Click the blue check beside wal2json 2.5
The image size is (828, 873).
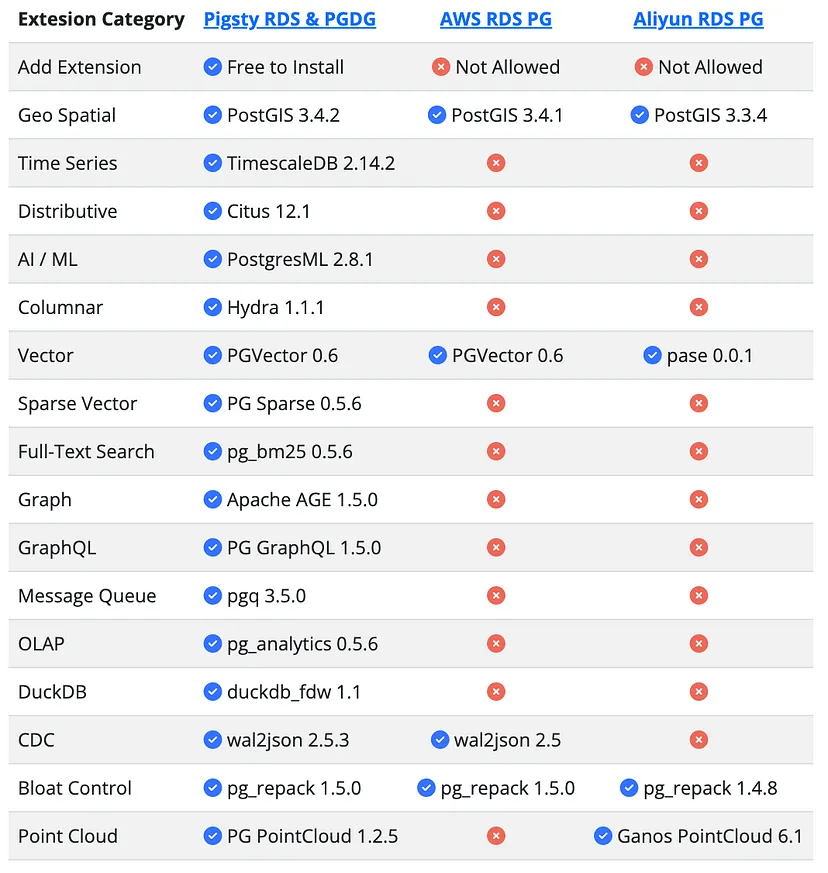click(x=439, y=740)
